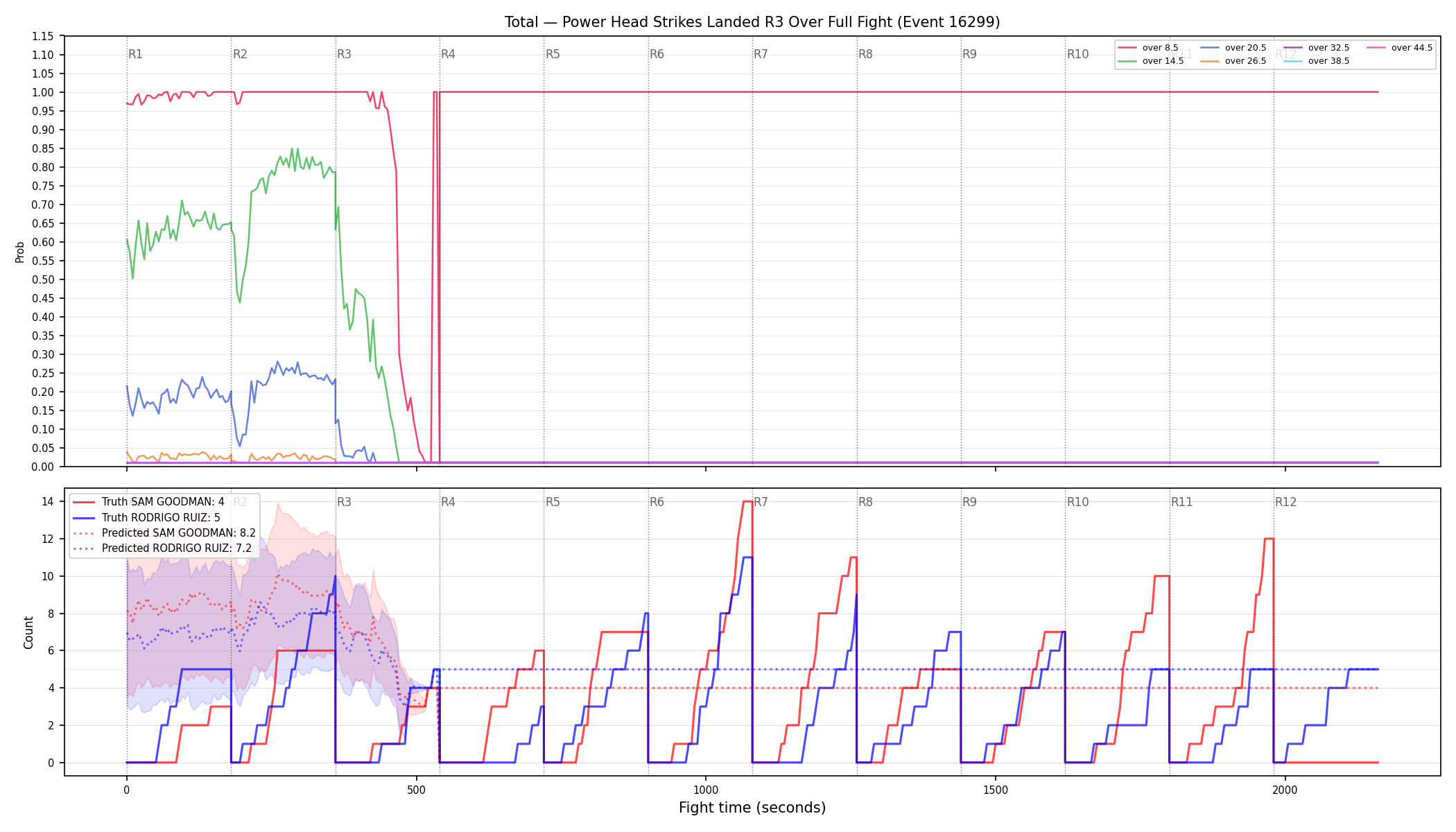The height and width of the screenshot is (832, 1456).
Task: Click the blue line sample beside 'over 20.5'
Action: click(x=1210, y=48)
